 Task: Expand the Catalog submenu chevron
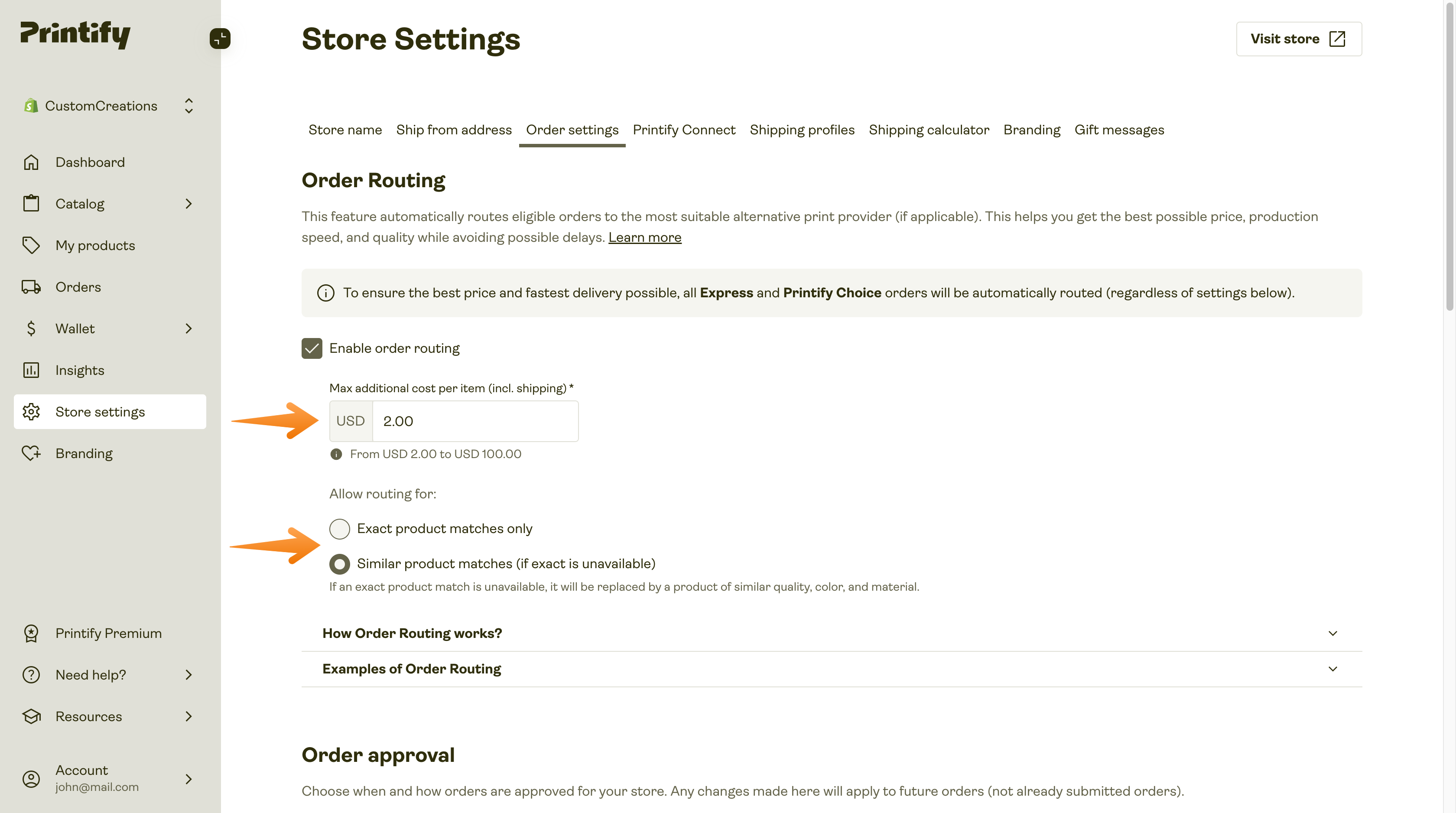click(189, 204)
